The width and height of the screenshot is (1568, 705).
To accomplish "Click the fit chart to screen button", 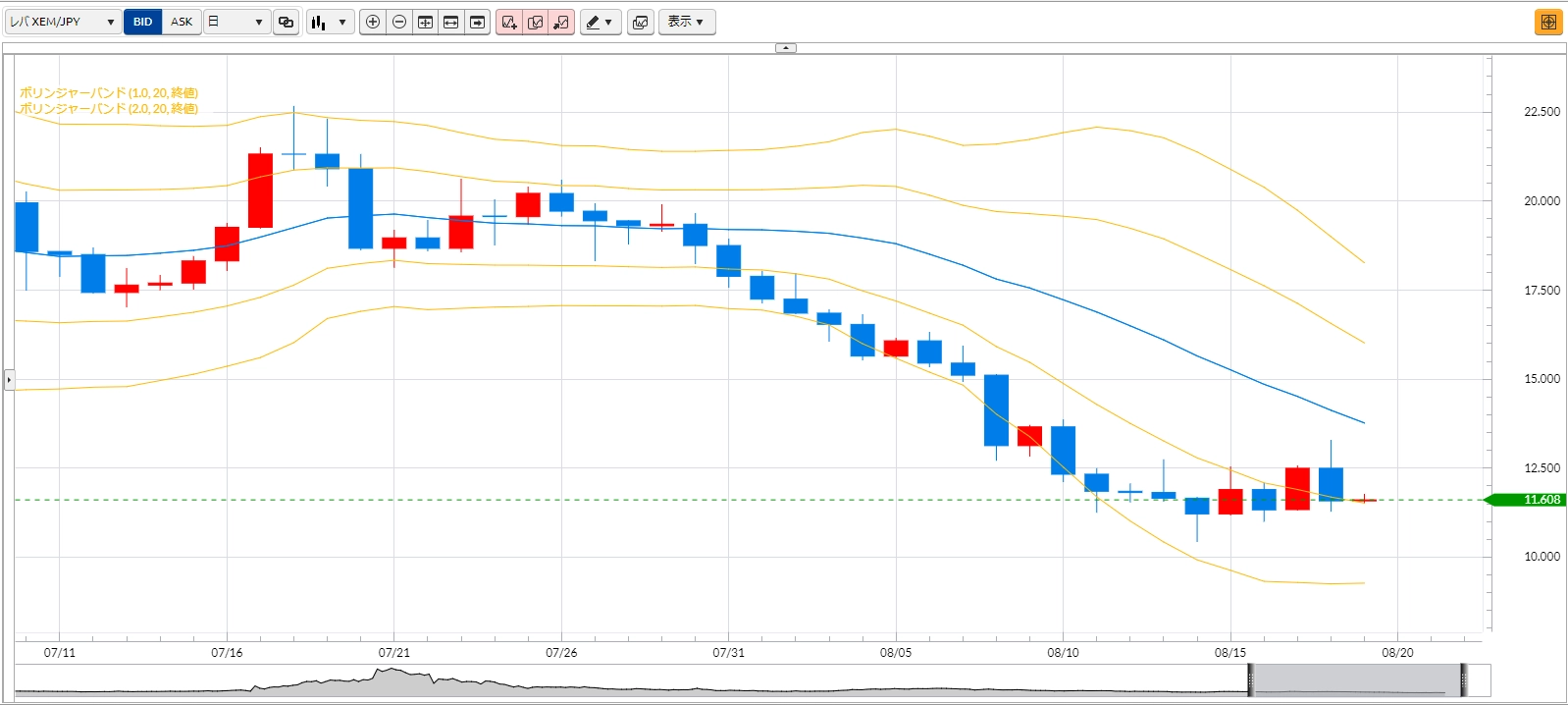I will point(426,22).
